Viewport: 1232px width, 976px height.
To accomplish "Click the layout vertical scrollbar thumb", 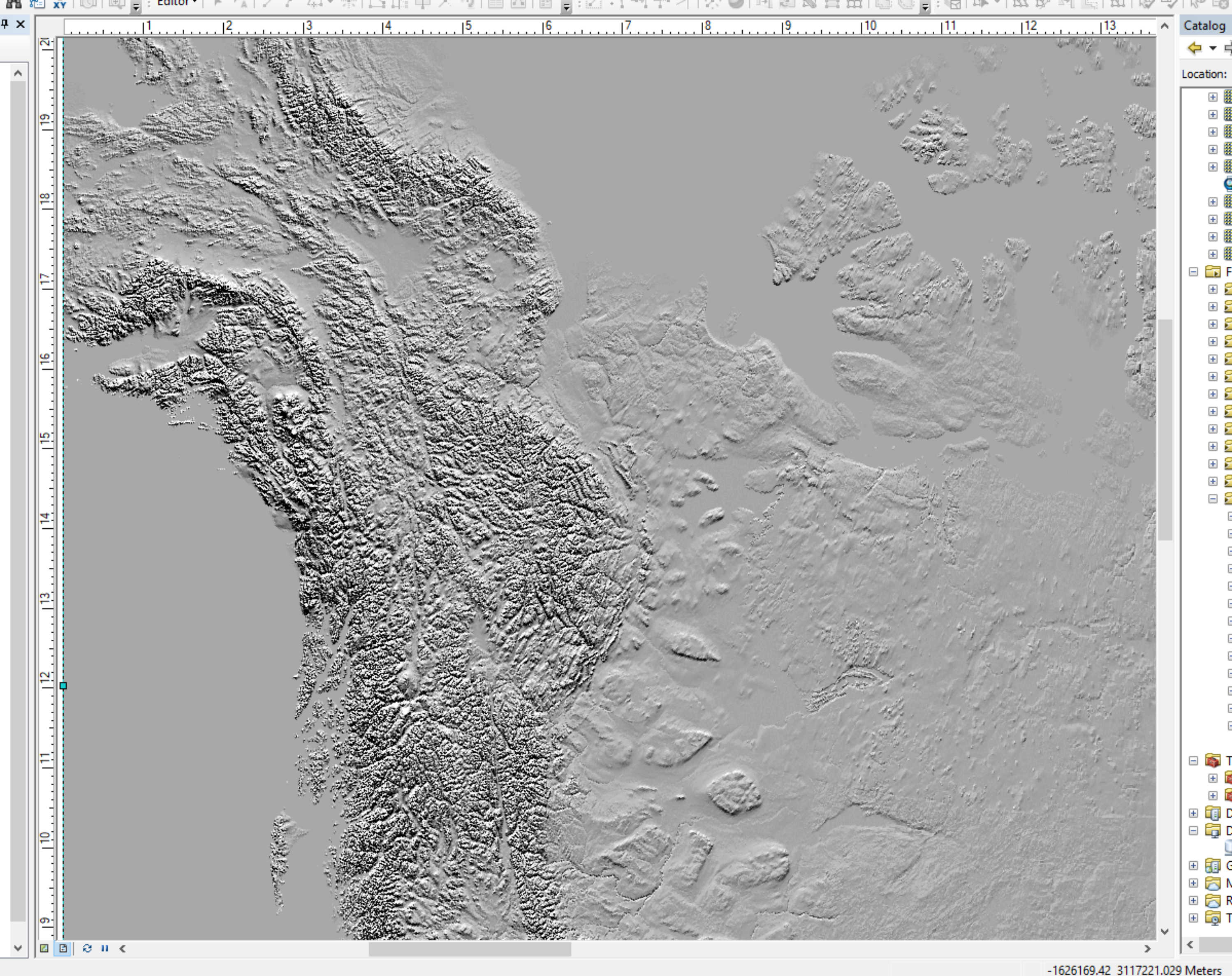I will (1165, 429).
